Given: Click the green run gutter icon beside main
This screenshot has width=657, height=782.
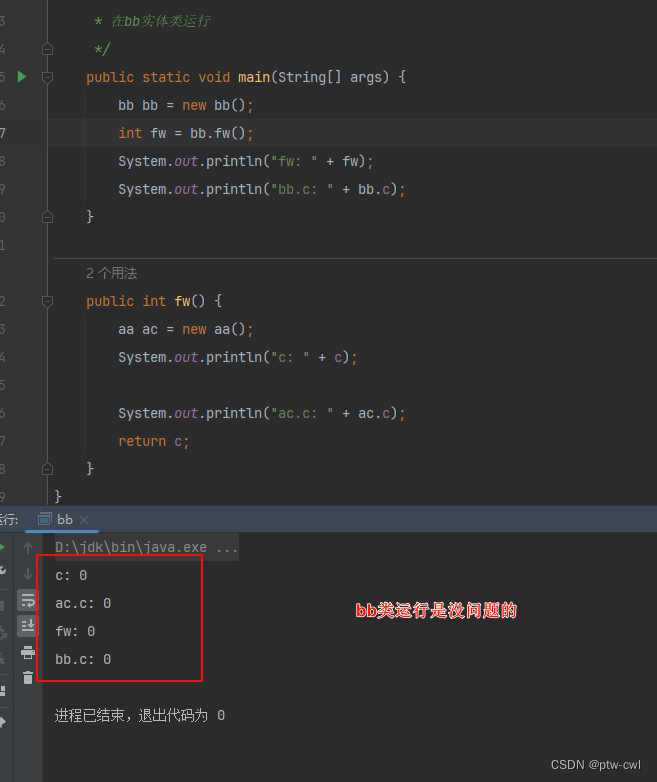Looking at the screenshot, I should click(22, 77).
